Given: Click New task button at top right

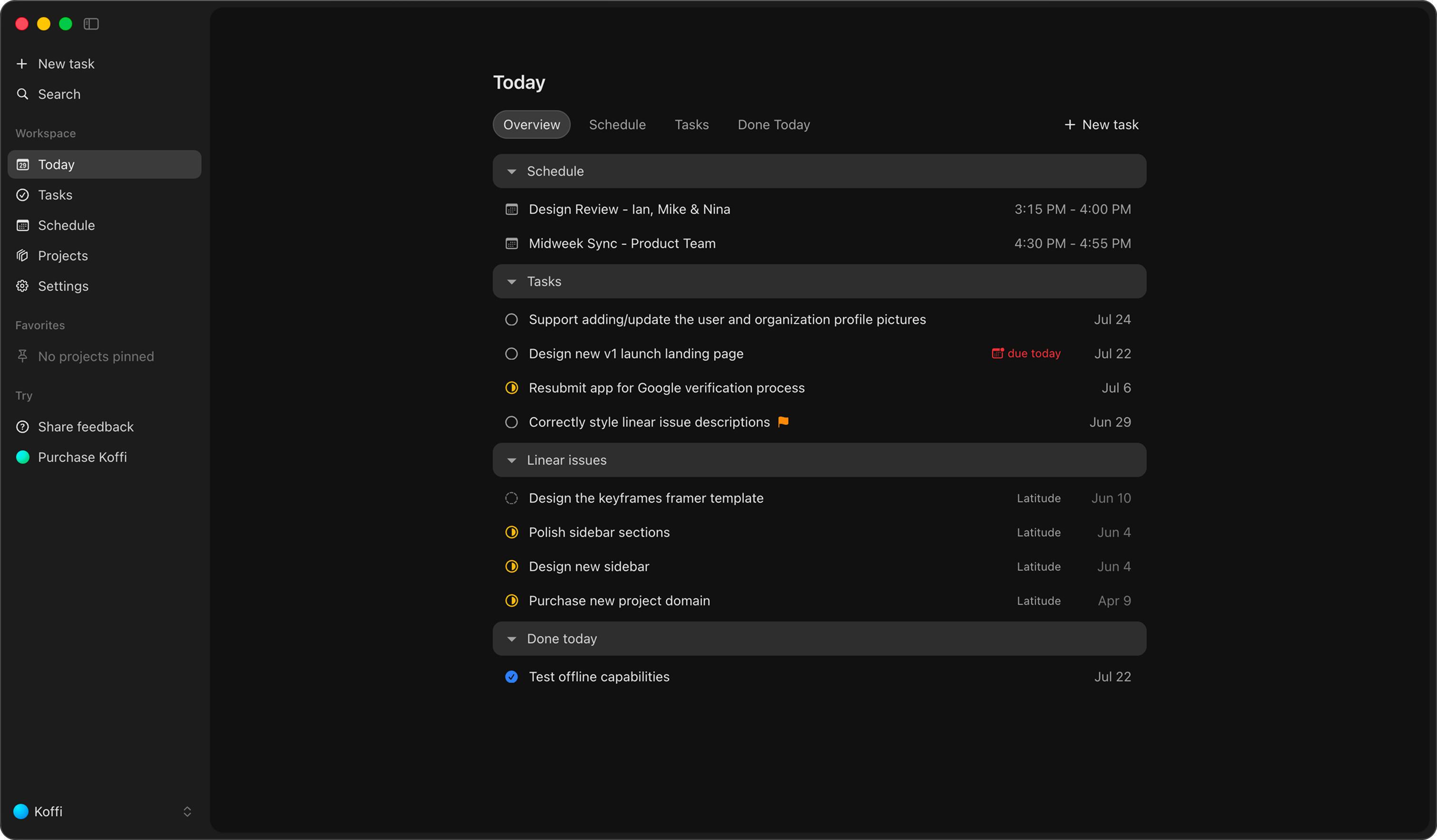Looking at the screenshot, I should tap(1101, 124).
